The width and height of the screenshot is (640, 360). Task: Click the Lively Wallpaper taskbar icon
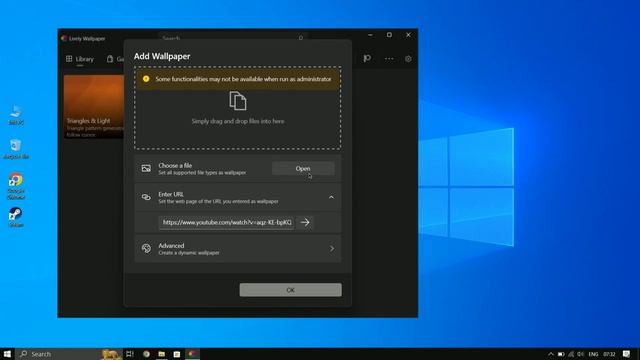(x=192, y=354)
